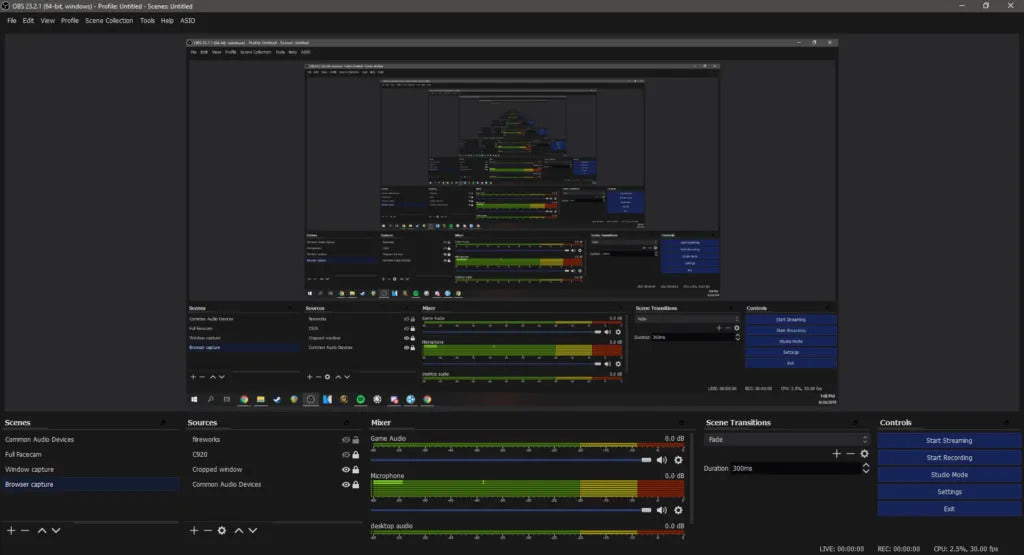This screenshot has width=1024, height=555.
Task: Open the Profile menu
Action: tap(70, 20)
